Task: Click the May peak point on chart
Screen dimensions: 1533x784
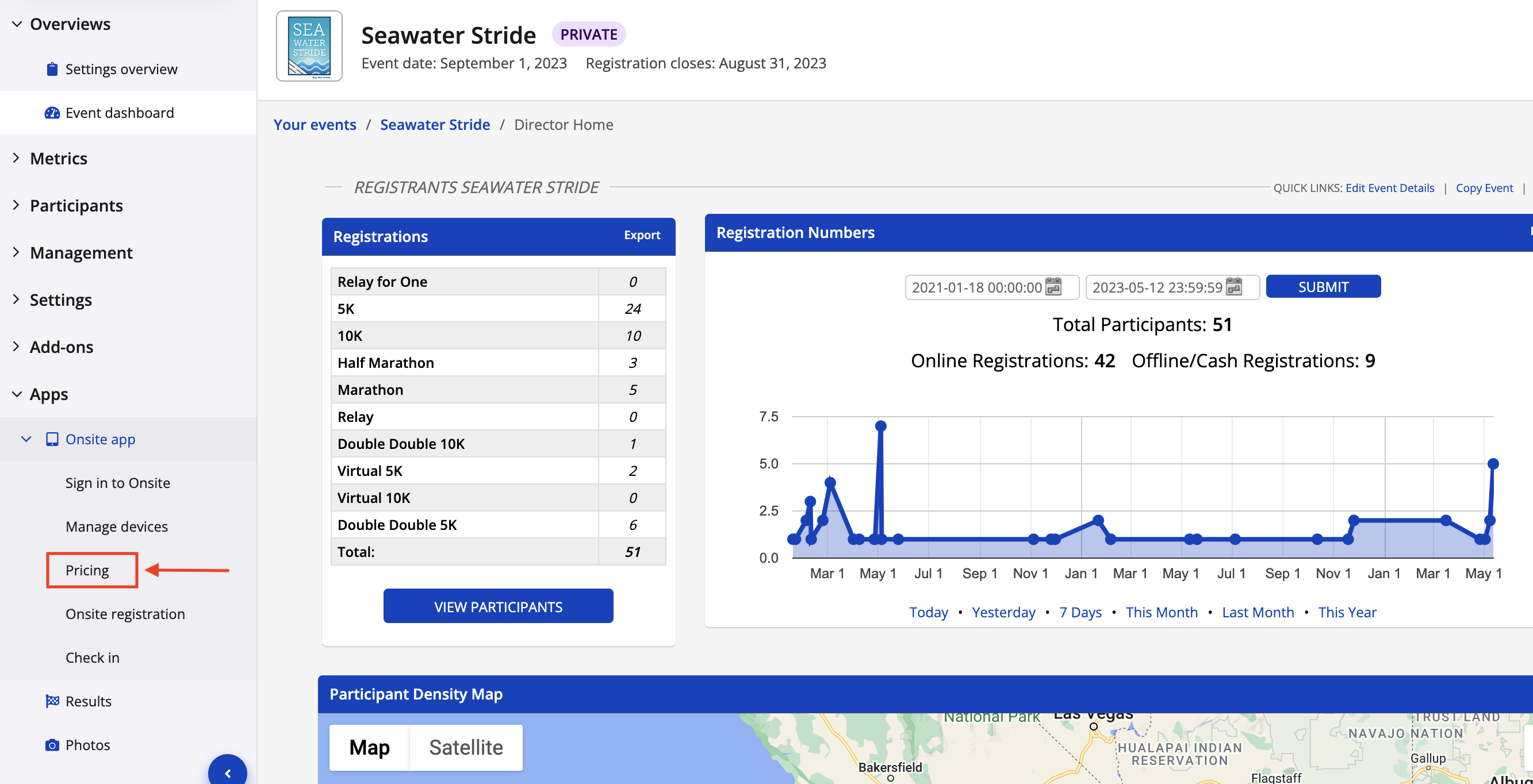Action: coord(881,426)
